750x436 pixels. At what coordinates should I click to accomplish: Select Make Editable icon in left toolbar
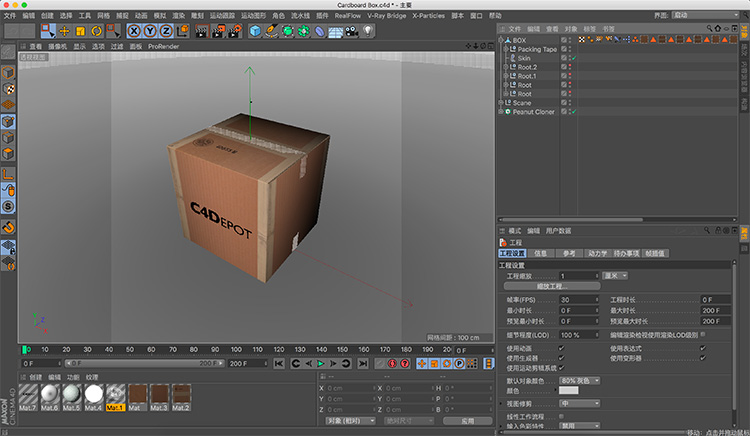[x=8, y=52]
